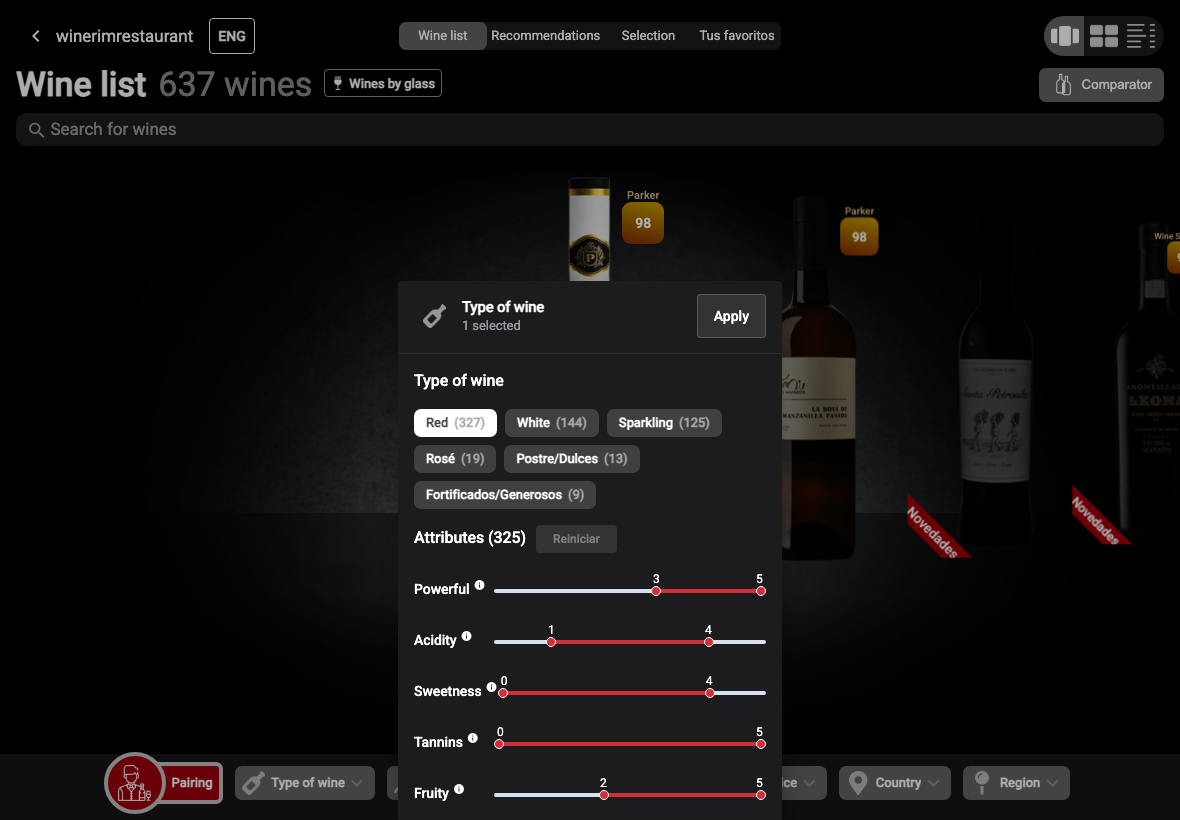Screen dimensions: 1180x820
Task: Click the Search for wines field
Action: [590, 129]
